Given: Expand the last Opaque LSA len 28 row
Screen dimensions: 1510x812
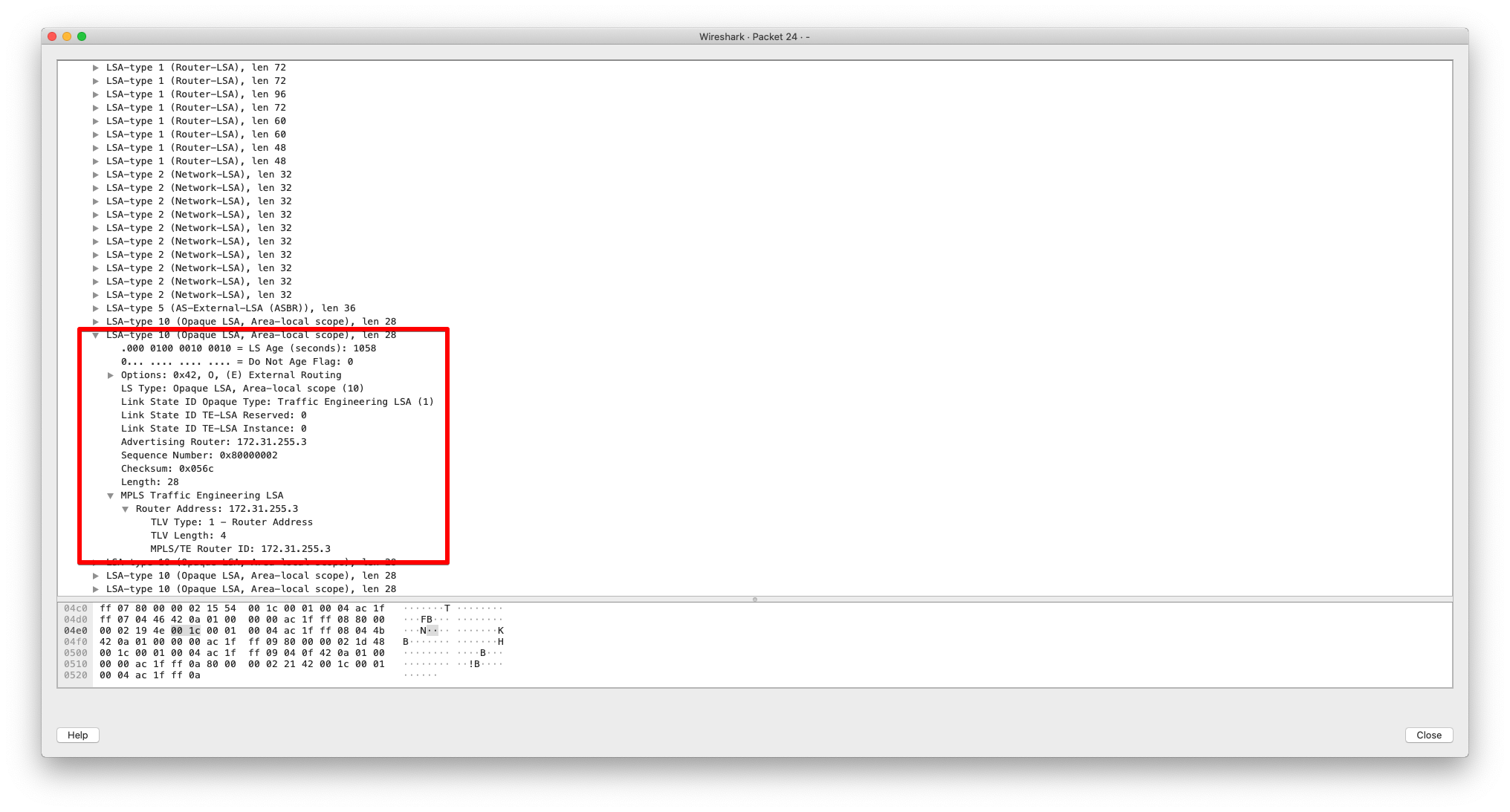Looking at the screenshot, I should tap(95, 589).
